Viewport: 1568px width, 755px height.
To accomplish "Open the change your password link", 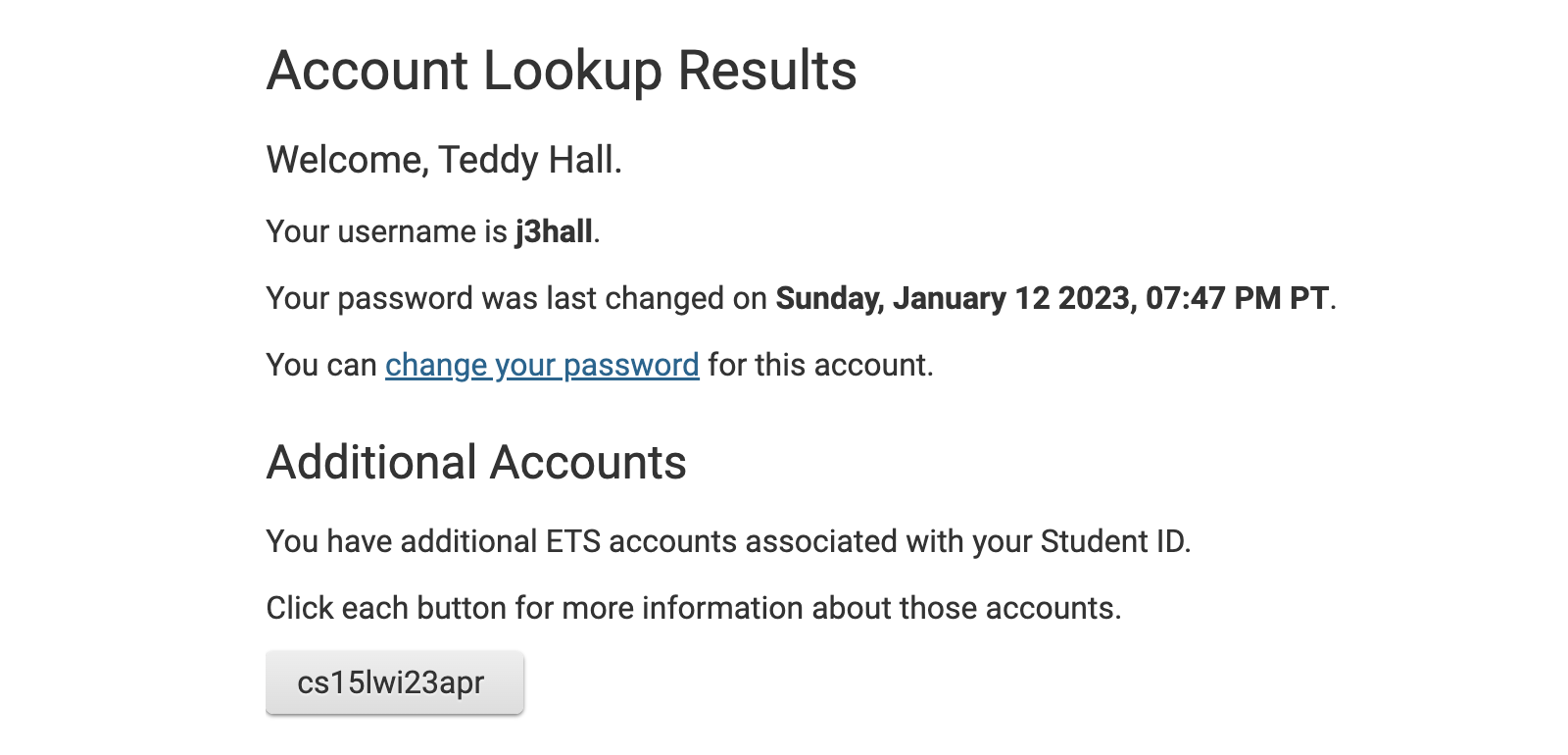I will click(x=542, y=365).
